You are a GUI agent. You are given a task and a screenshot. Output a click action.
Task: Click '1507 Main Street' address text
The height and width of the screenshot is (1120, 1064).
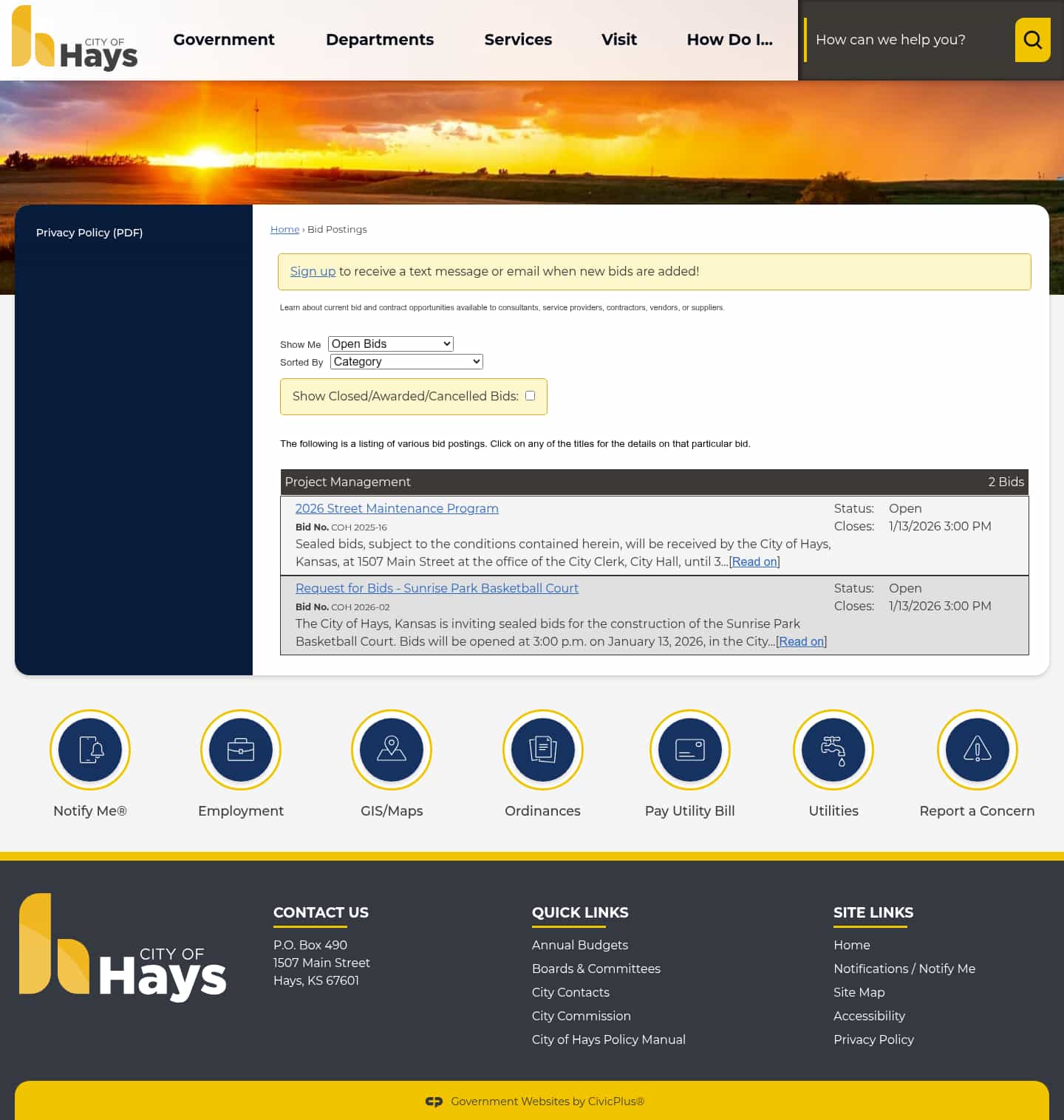[x=321, y=963]
